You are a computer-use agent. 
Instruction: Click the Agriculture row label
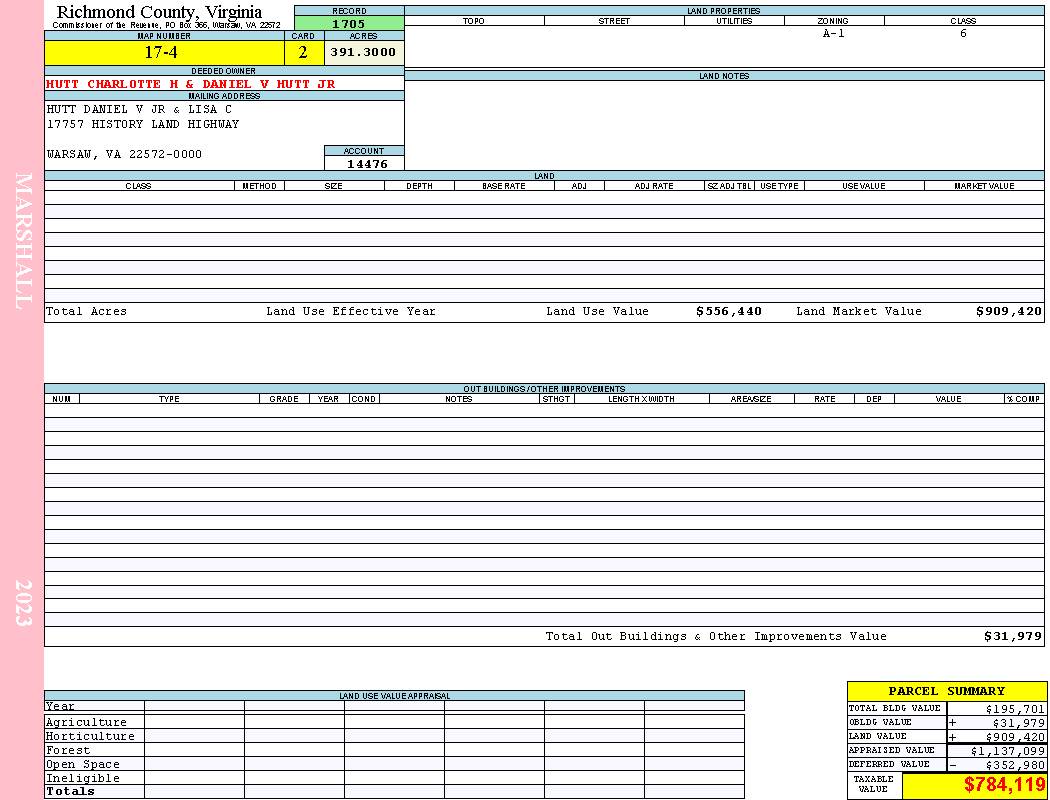point(86,722)
